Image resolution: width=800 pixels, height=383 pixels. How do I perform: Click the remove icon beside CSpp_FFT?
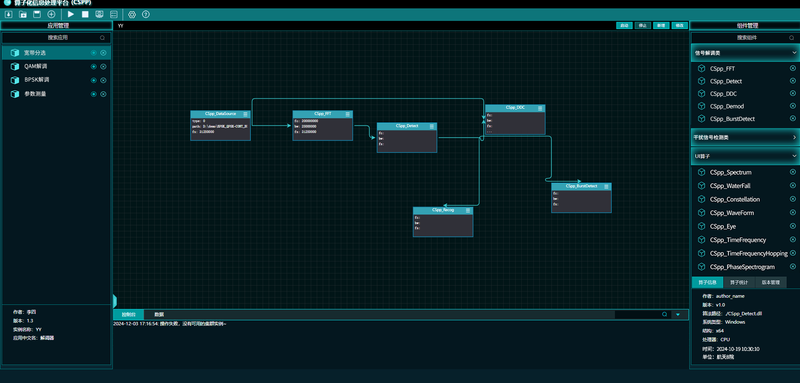coord(792,68)
